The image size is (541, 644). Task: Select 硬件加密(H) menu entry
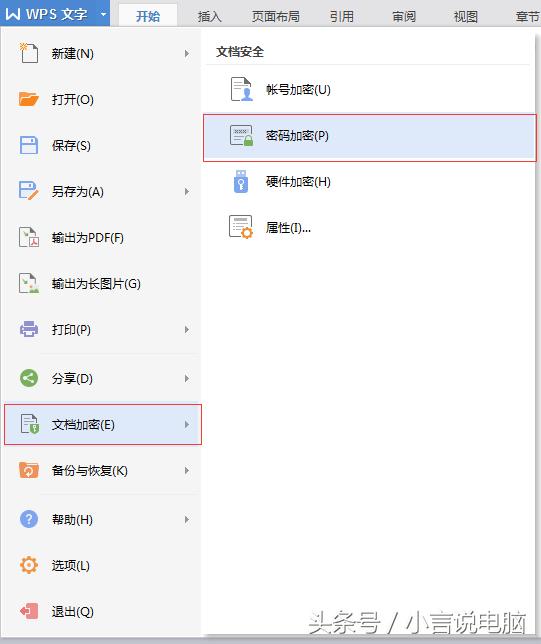tap(370, 182)
